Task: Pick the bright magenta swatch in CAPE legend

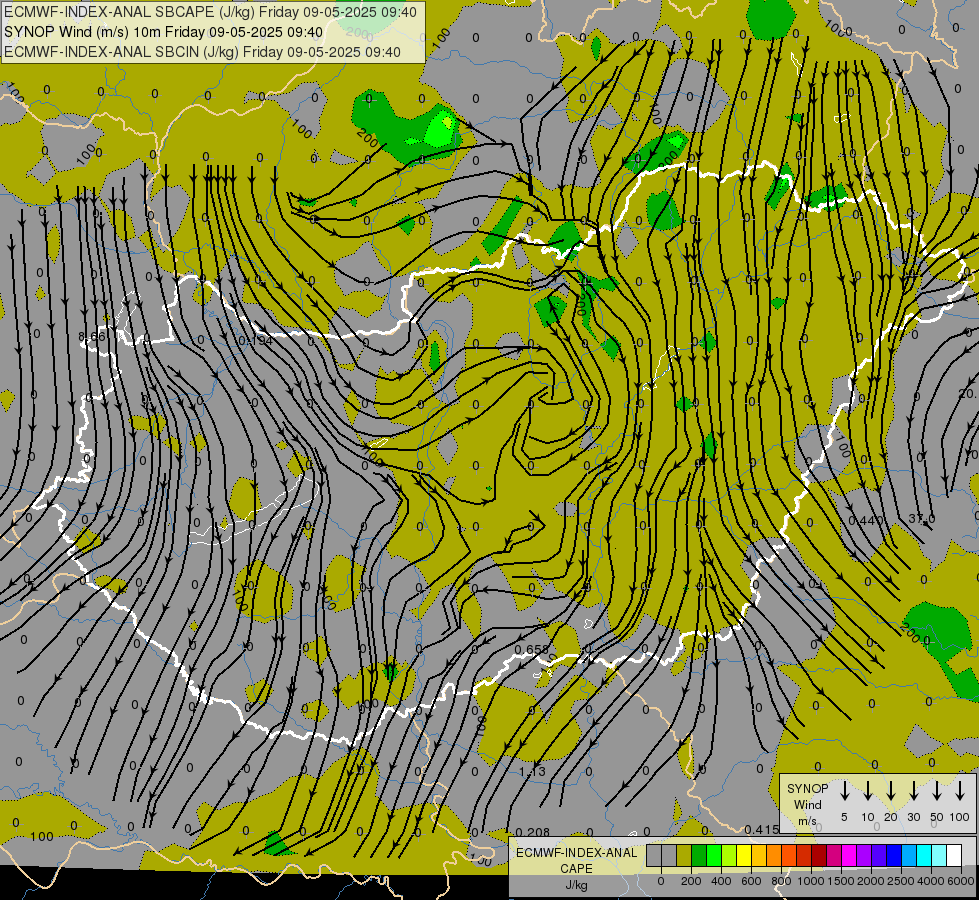Action: pos(849,855)
